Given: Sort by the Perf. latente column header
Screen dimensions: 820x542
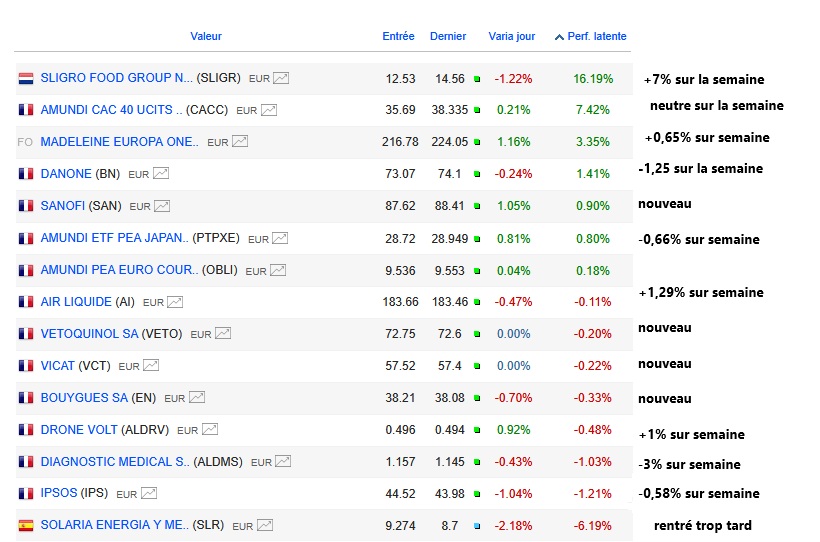Looking at the screenshot, I should tap(597, 36).
